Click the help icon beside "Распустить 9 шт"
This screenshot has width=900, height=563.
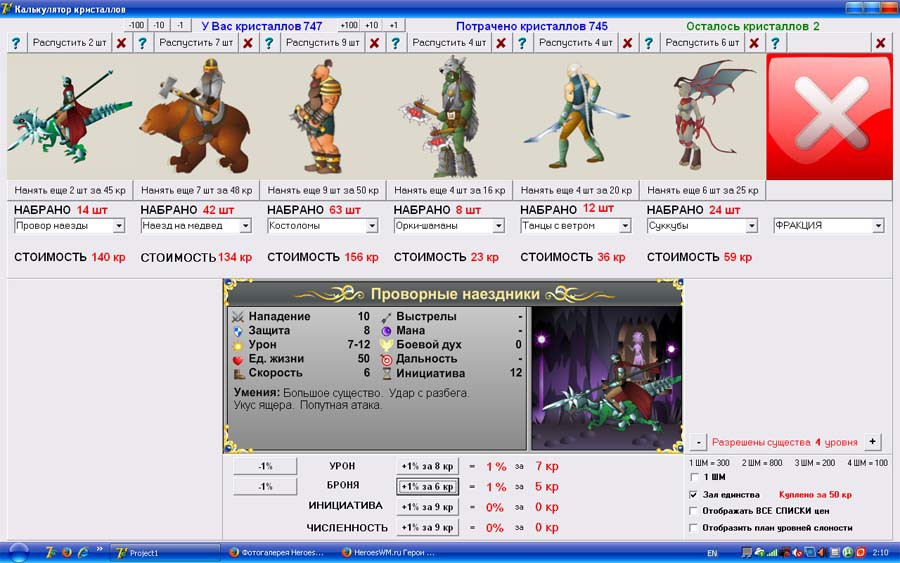tap(269, 43)
